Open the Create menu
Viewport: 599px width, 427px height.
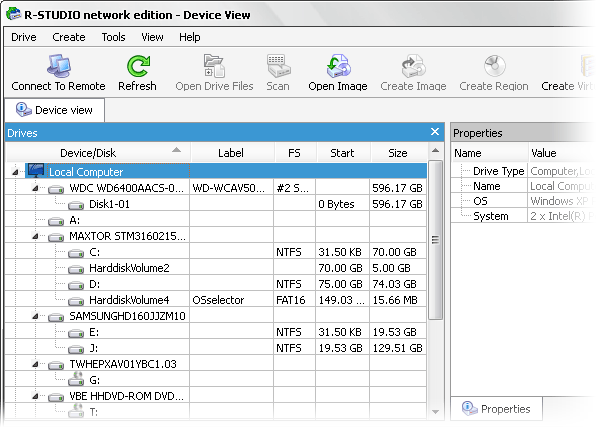coord(69,37)
